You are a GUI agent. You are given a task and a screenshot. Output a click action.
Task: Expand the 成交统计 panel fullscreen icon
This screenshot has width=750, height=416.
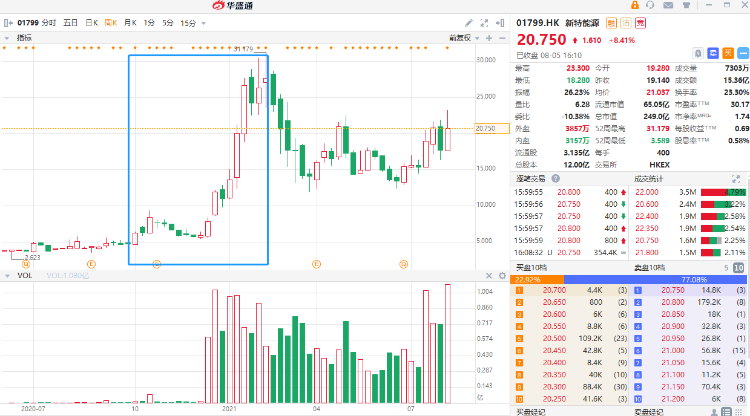pyautogui.click(x=736, y=179)
